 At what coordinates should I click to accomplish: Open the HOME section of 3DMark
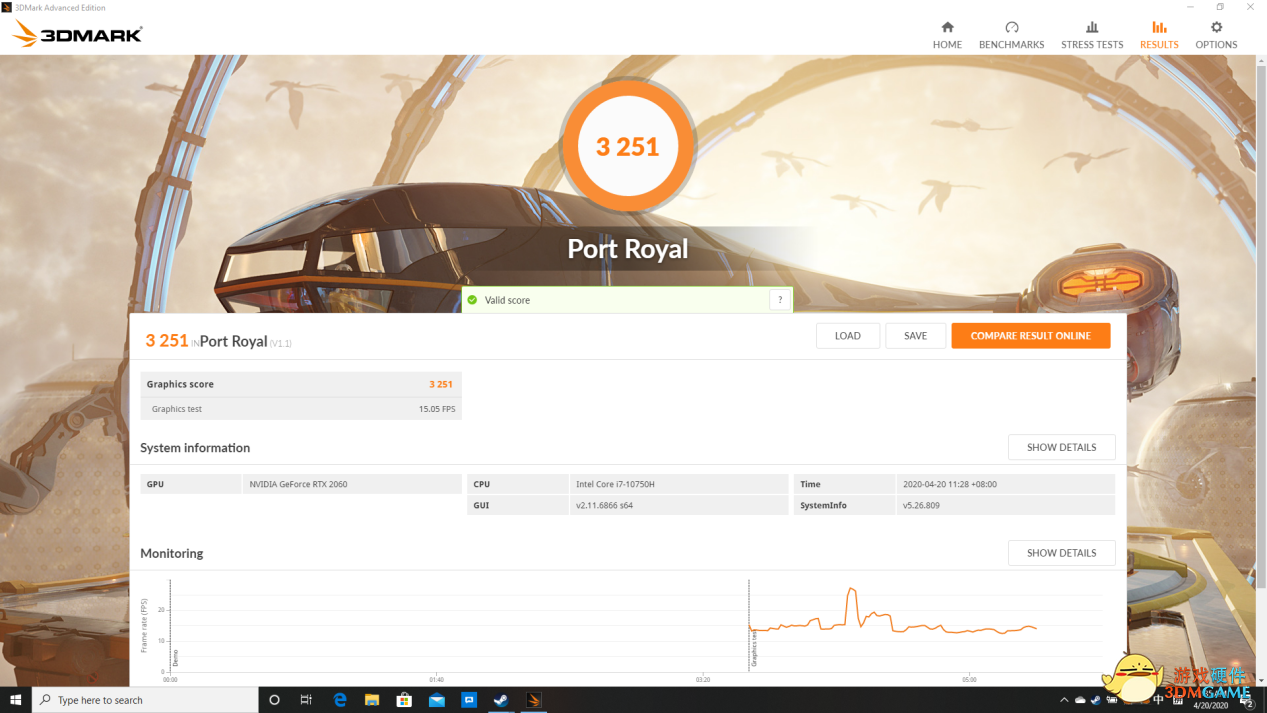tap(947, 35)
